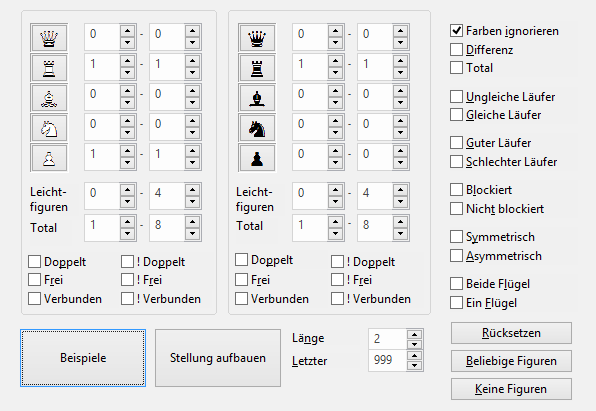Increase white queen minimum count spinner

click(127, 31)
